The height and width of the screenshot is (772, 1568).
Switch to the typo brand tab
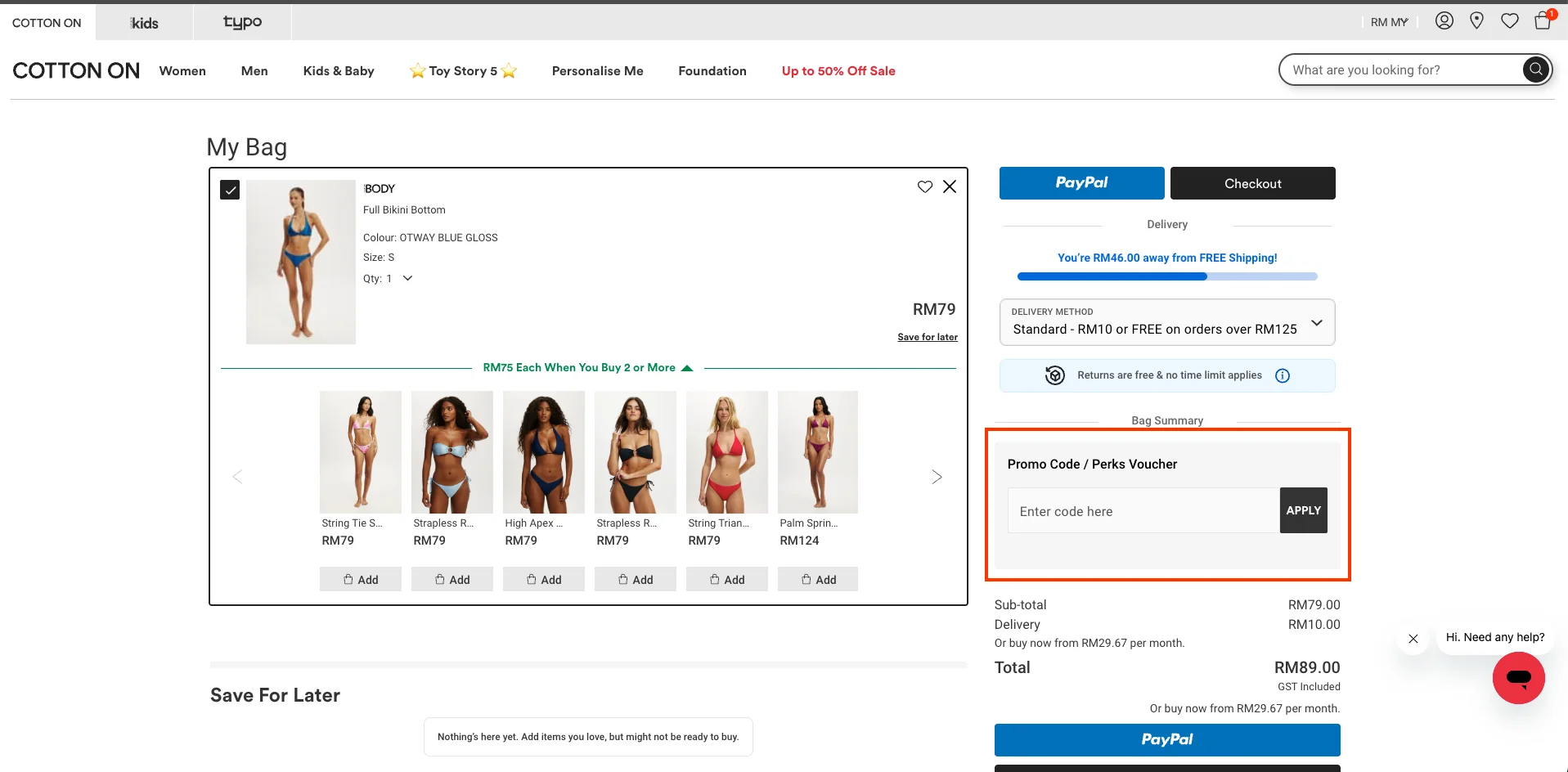[242, 22]
